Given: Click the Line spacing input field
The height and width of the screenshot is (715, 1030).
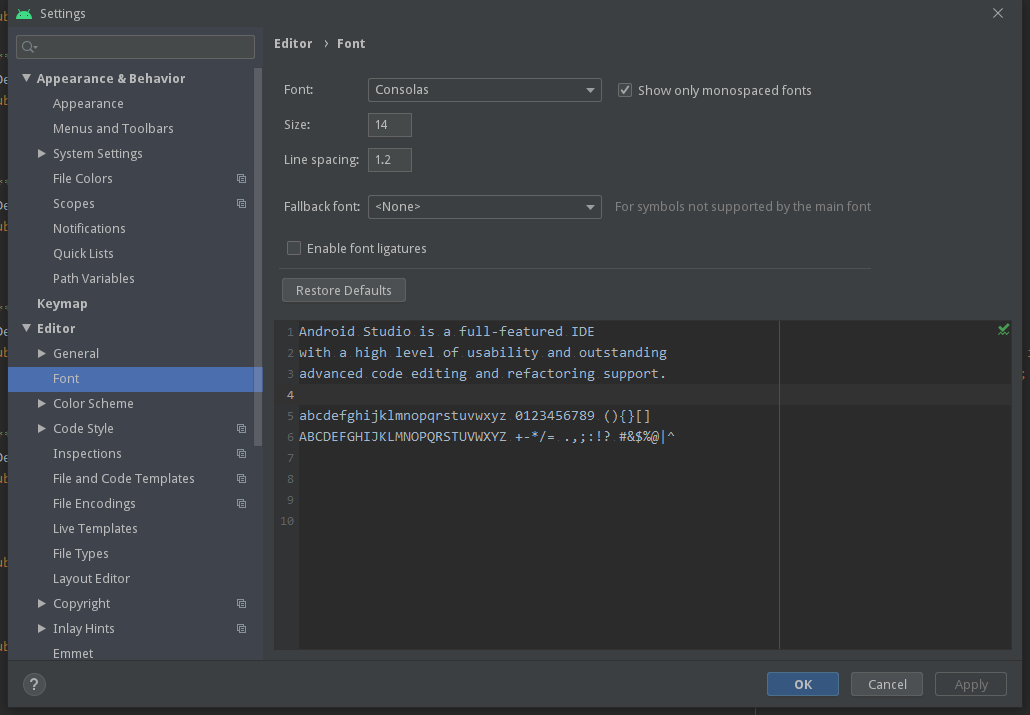Looking at the screenshot, I should click(390, 160).
